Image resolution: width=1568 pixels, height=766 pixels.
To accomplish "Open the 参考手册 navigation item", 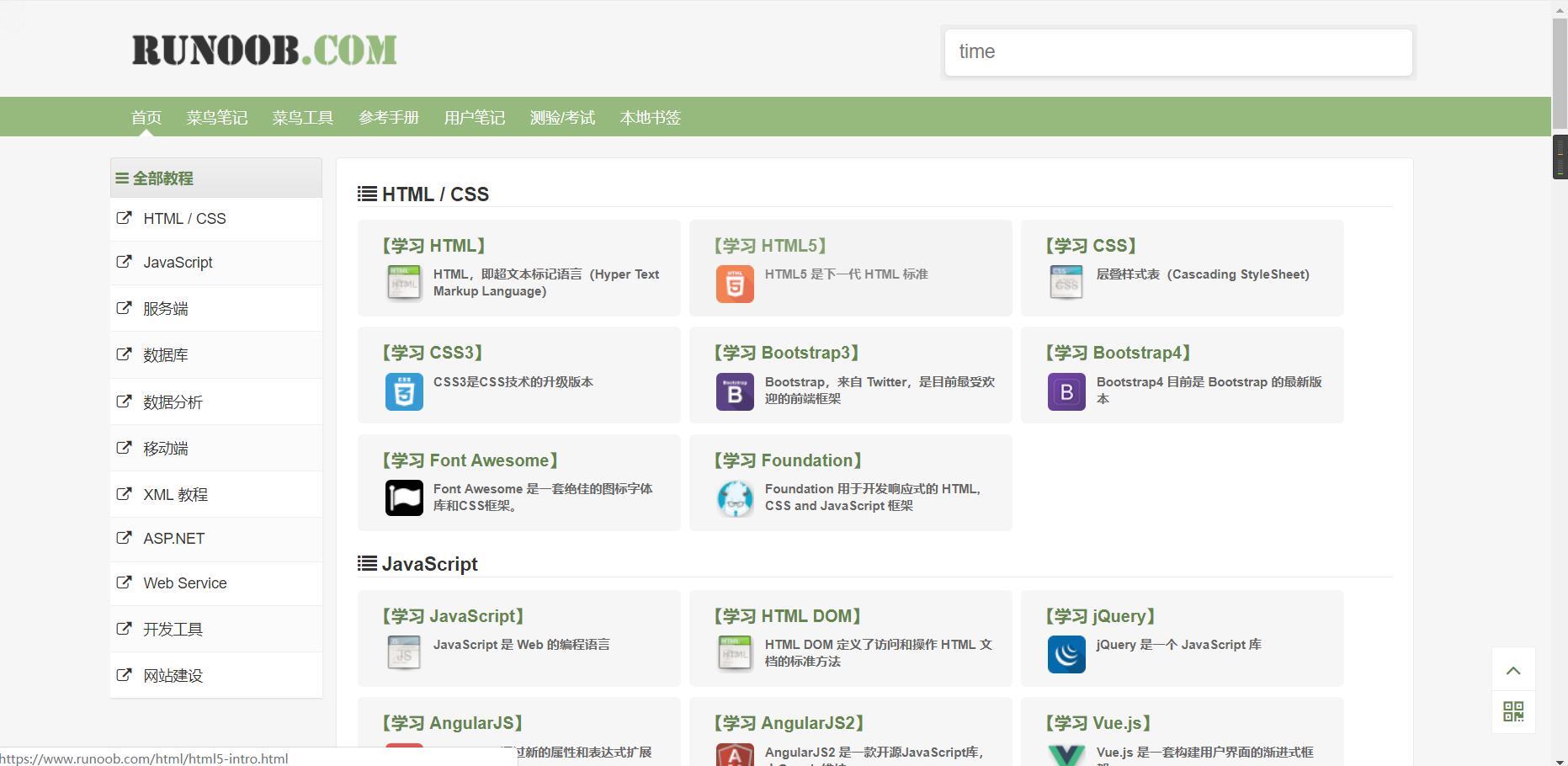I will tap(389, 117).
